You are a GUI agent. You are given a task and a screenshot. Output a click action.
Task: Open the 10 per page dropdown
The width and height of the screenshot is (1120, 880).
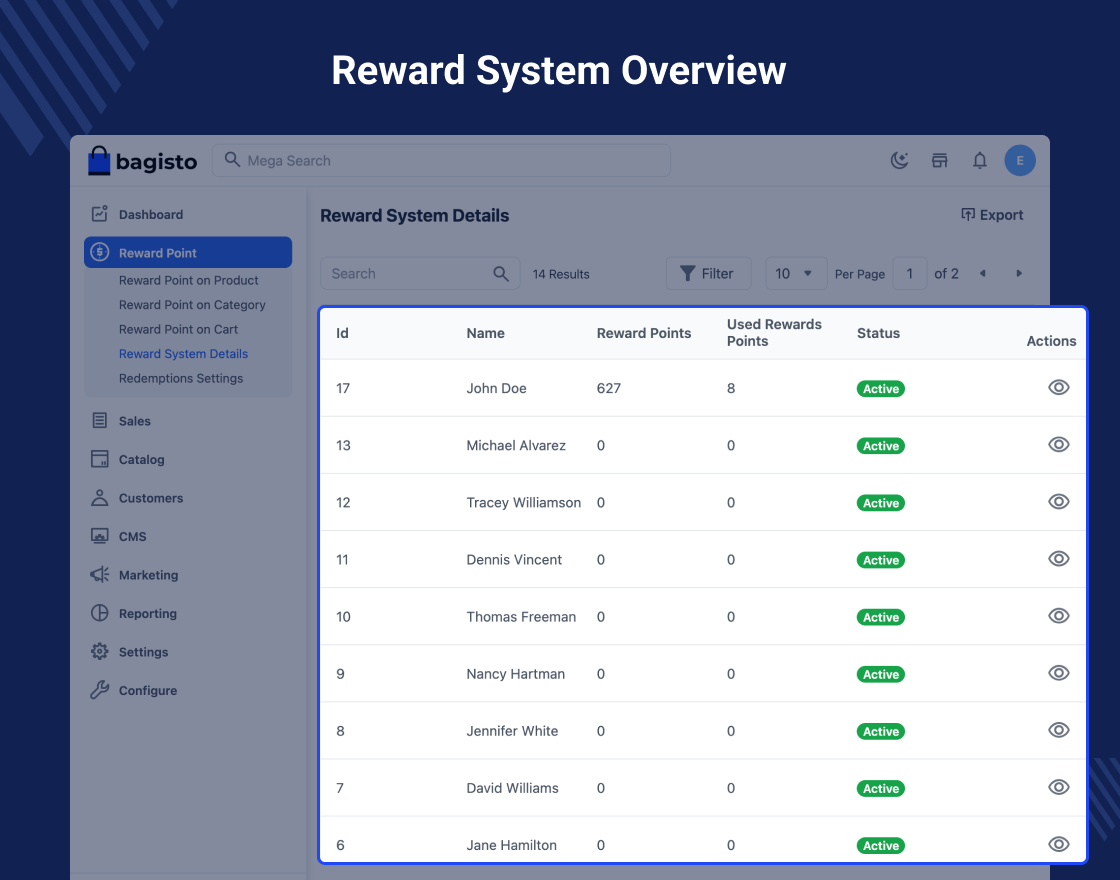pyautogui.click(x=796, y=274)
